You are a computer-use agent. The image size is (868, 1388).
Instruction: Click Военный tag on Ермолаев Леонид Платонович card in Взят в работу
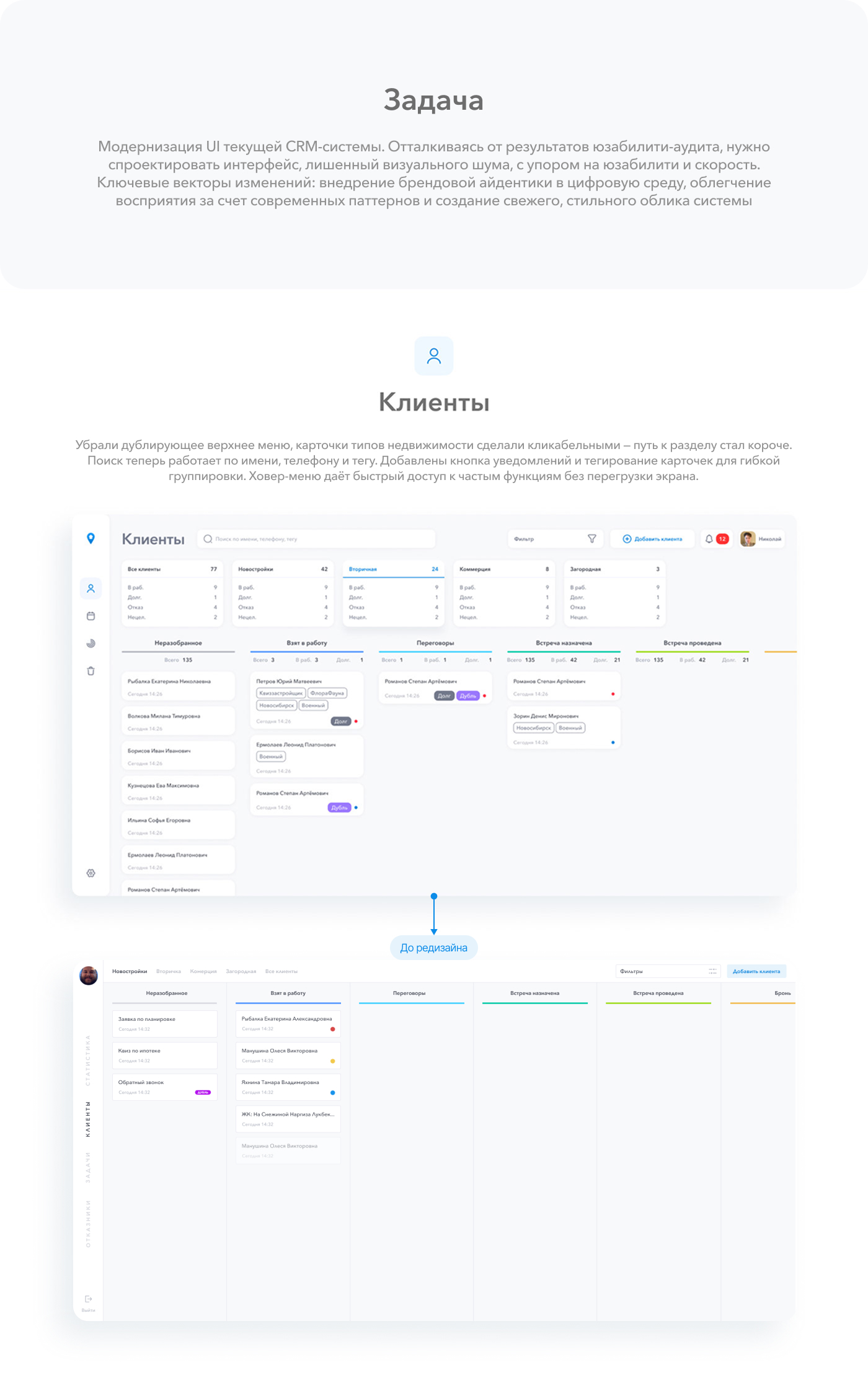point(271,757)
